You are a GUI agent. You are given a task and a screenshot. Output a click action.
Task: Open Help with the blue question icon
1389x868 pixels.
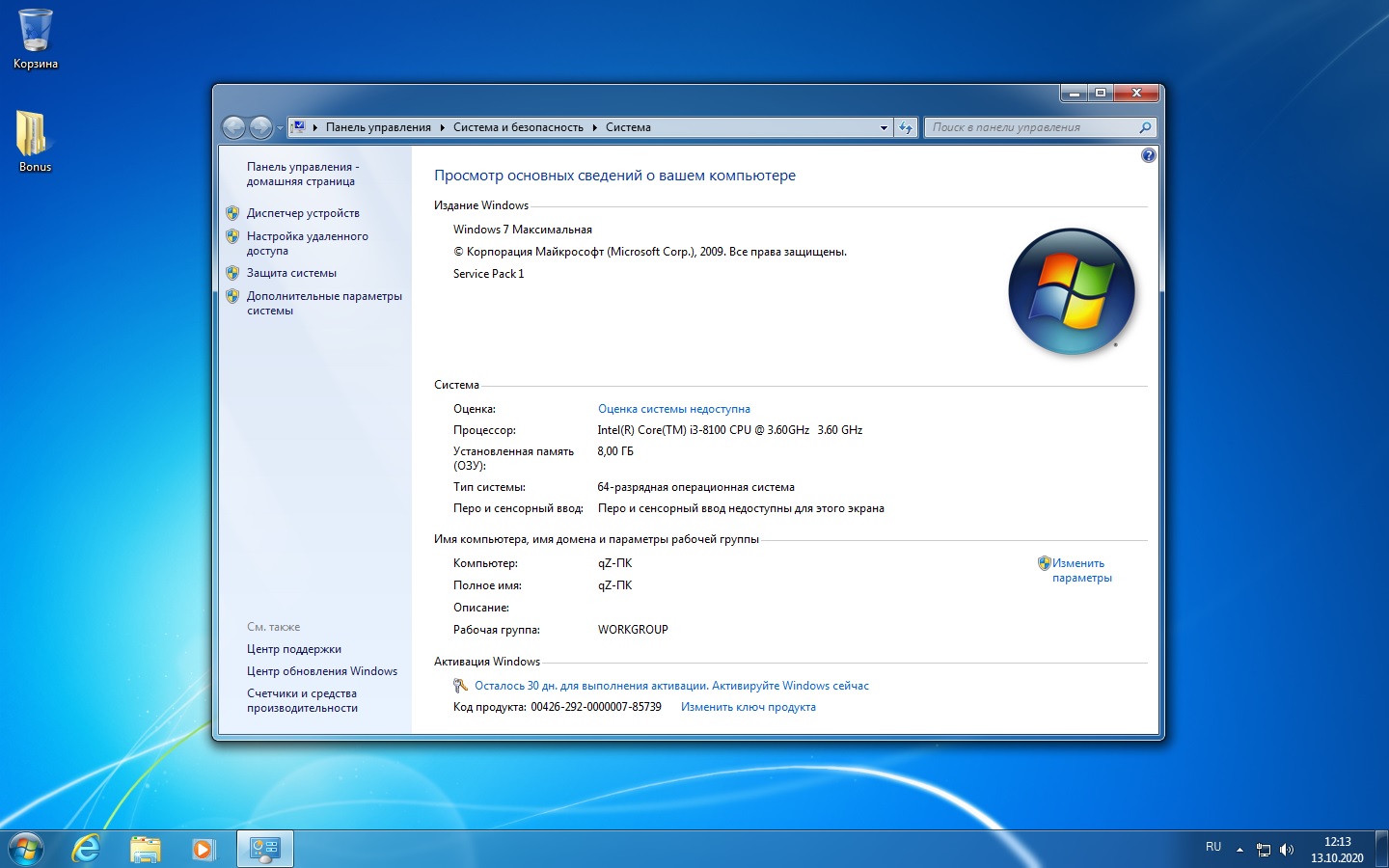1148,155
